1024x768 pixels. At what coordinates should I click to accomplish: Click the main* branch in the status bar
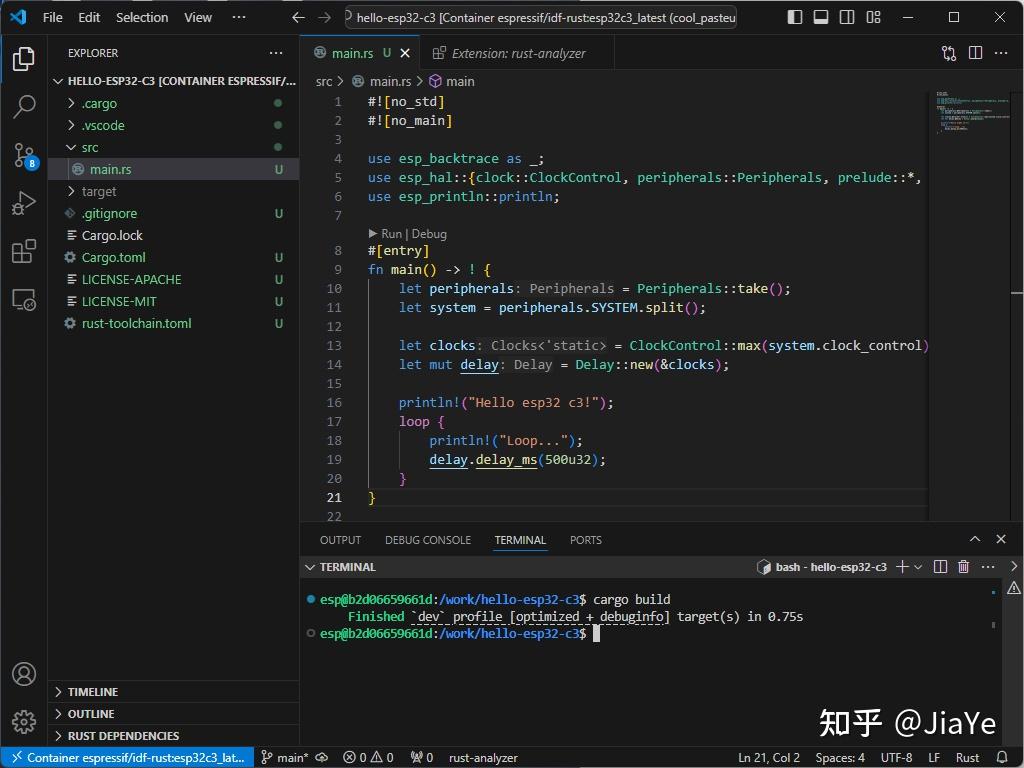click(x=290, y=757)
